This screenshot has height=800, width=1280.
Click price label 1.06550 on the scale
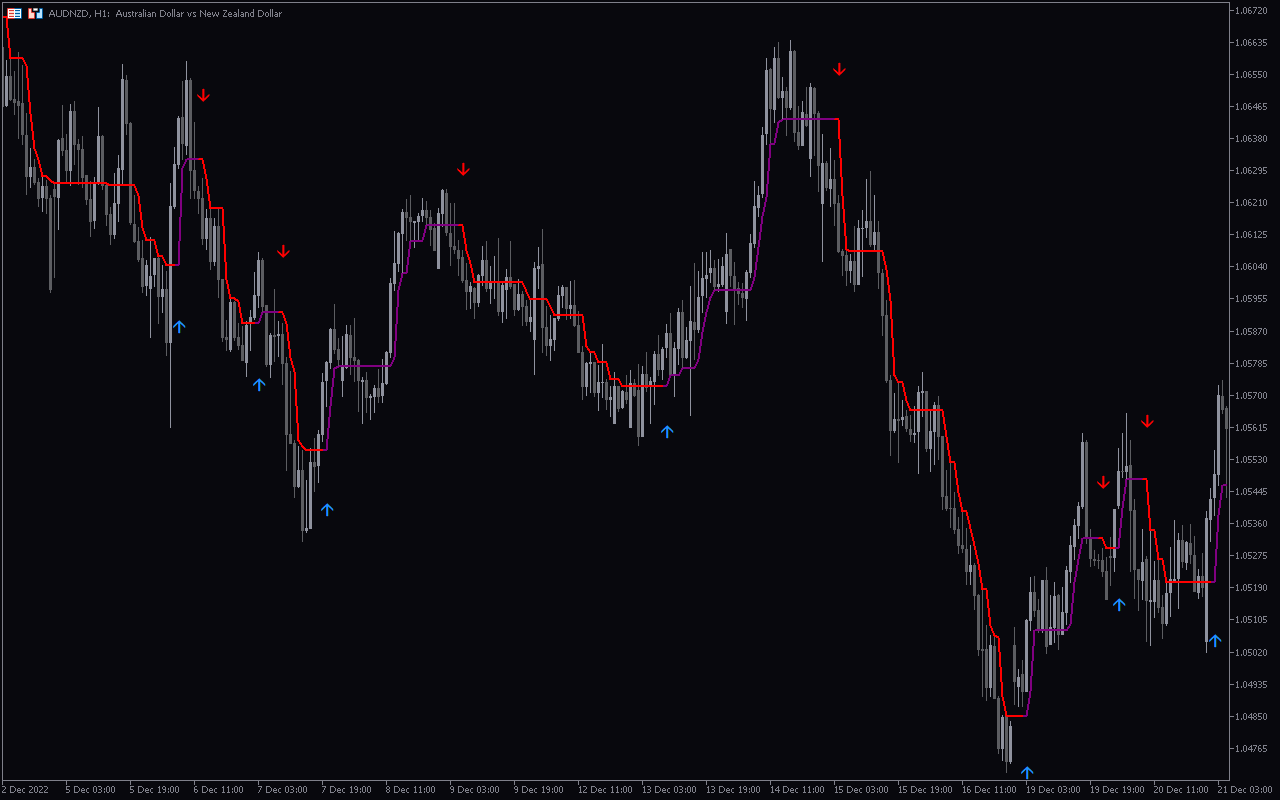tap(1251, 74)
